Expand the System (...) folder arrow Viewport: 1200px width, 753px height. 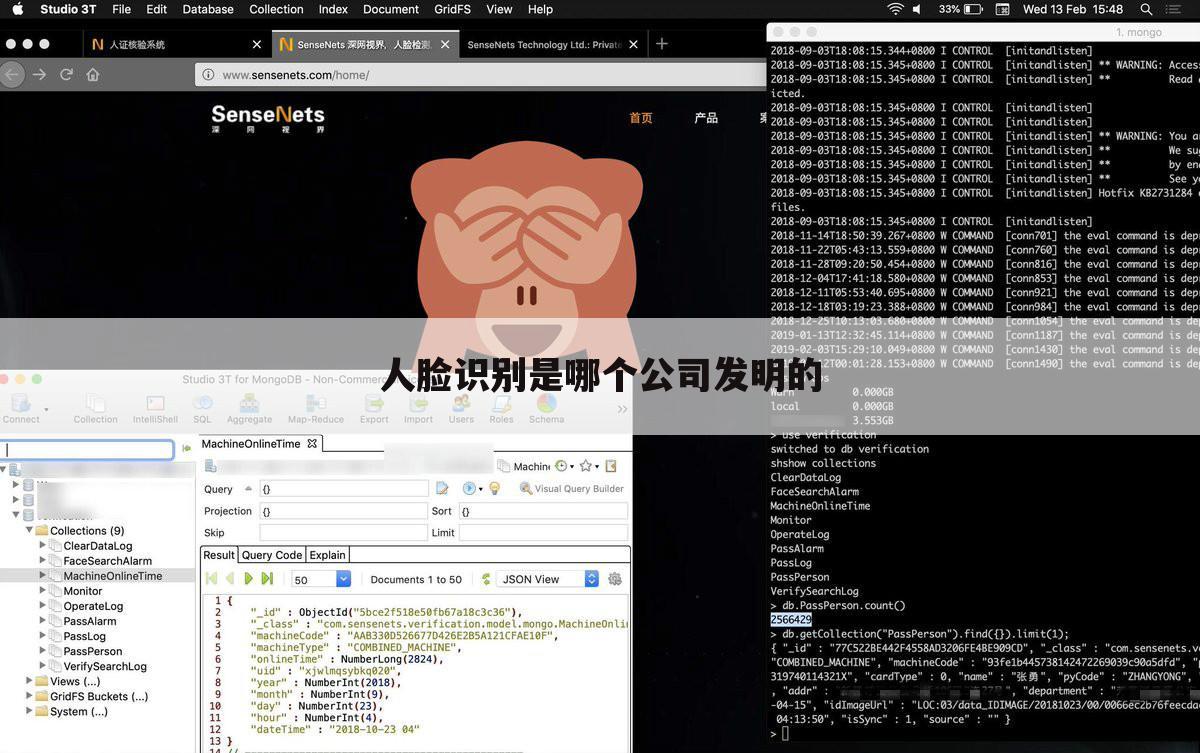[29, 711]
